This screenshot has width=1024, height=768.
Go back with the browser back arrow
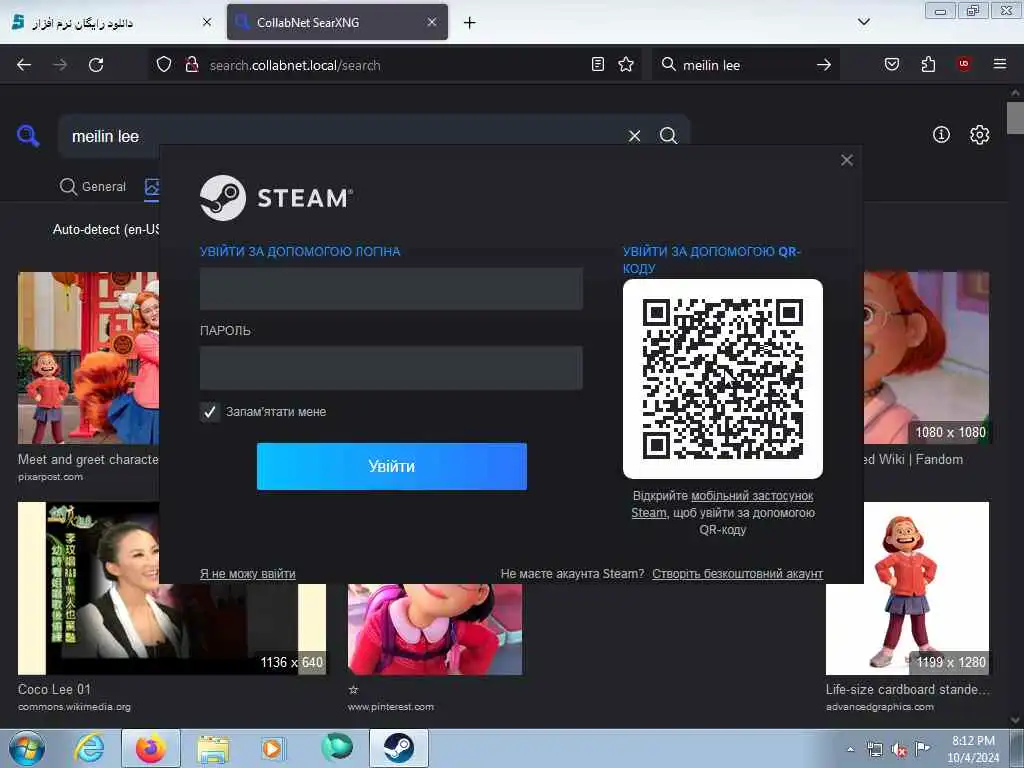pyautogui.click(x=24, y=65)
